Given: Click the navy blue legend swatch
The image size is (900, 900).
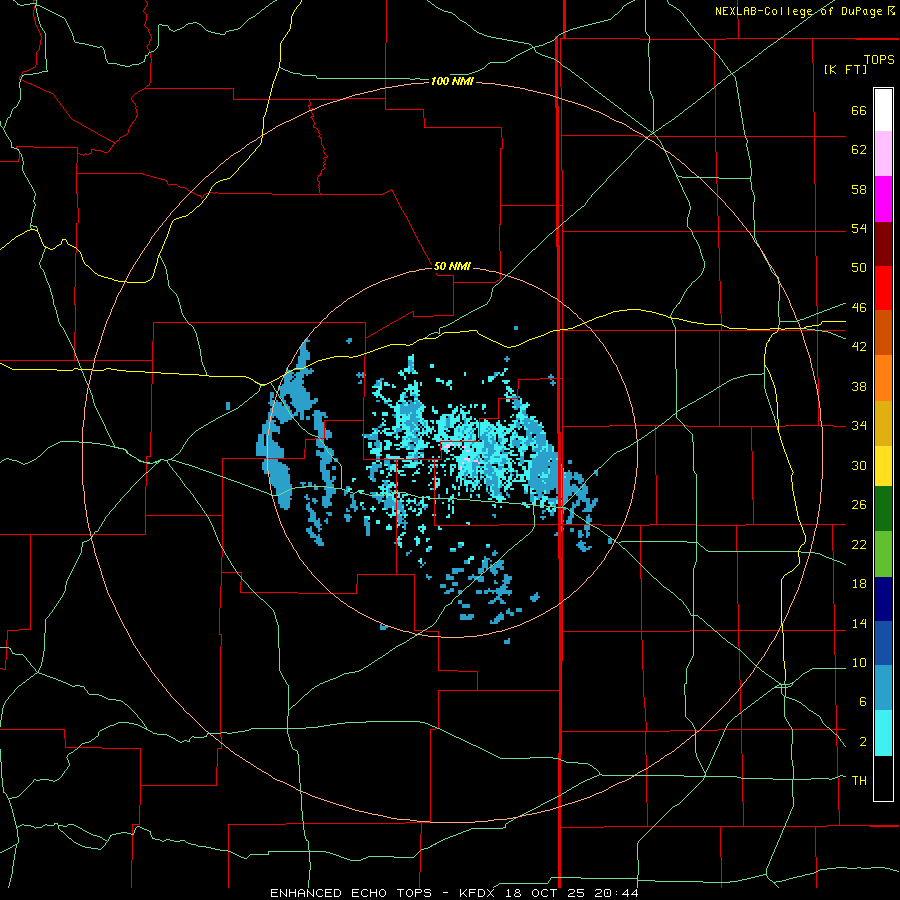Looking at the screenshot, I should pos(883,599).
